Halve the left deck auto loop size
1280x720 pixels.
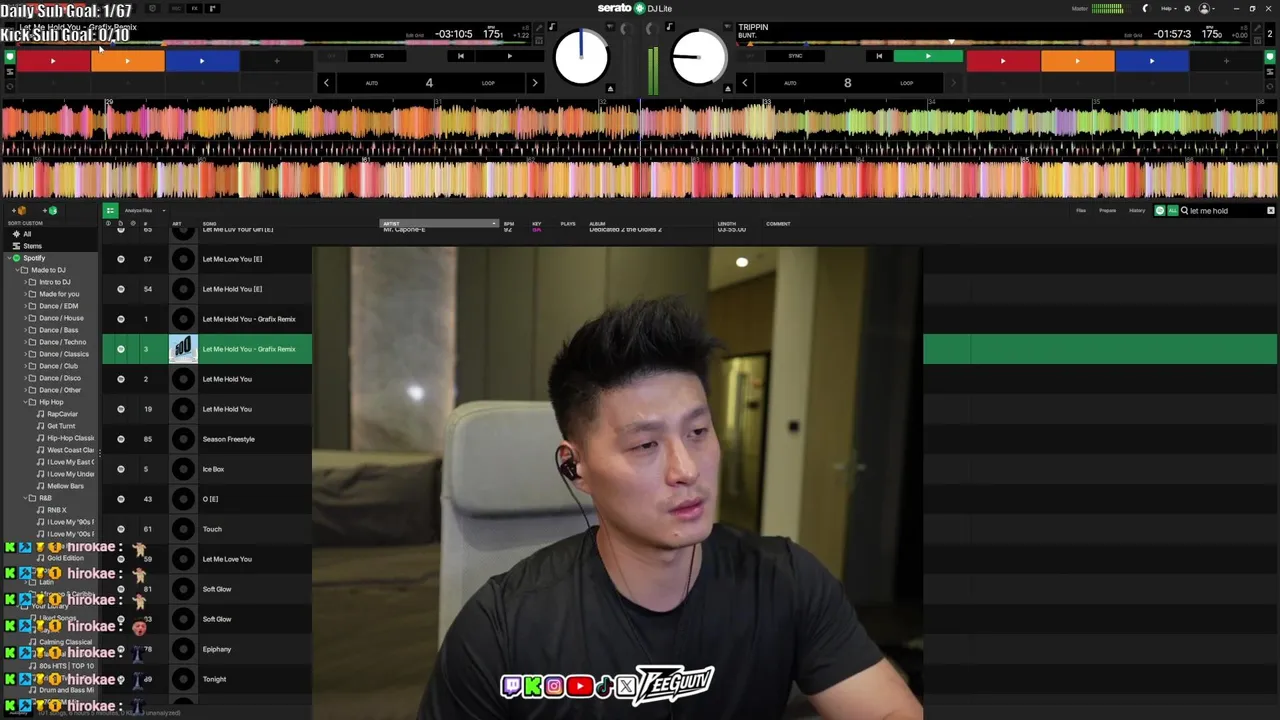pyautogui.click(x=326, y=83)
